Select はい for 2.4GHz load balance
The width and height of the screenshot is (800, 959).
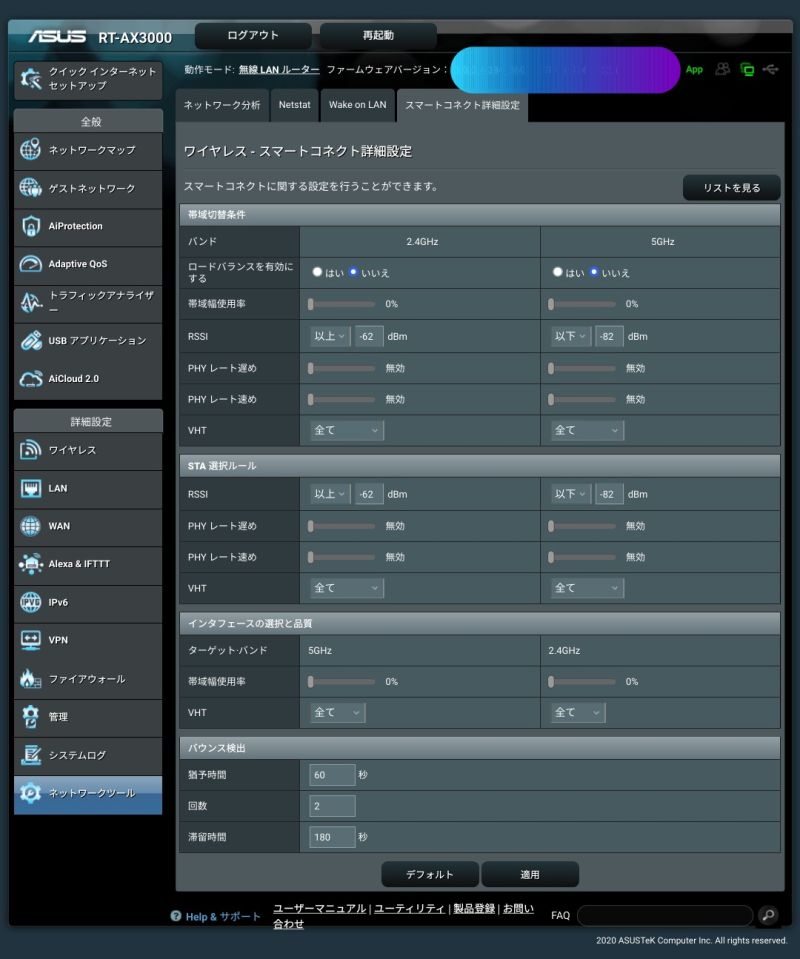click(316, 272)
